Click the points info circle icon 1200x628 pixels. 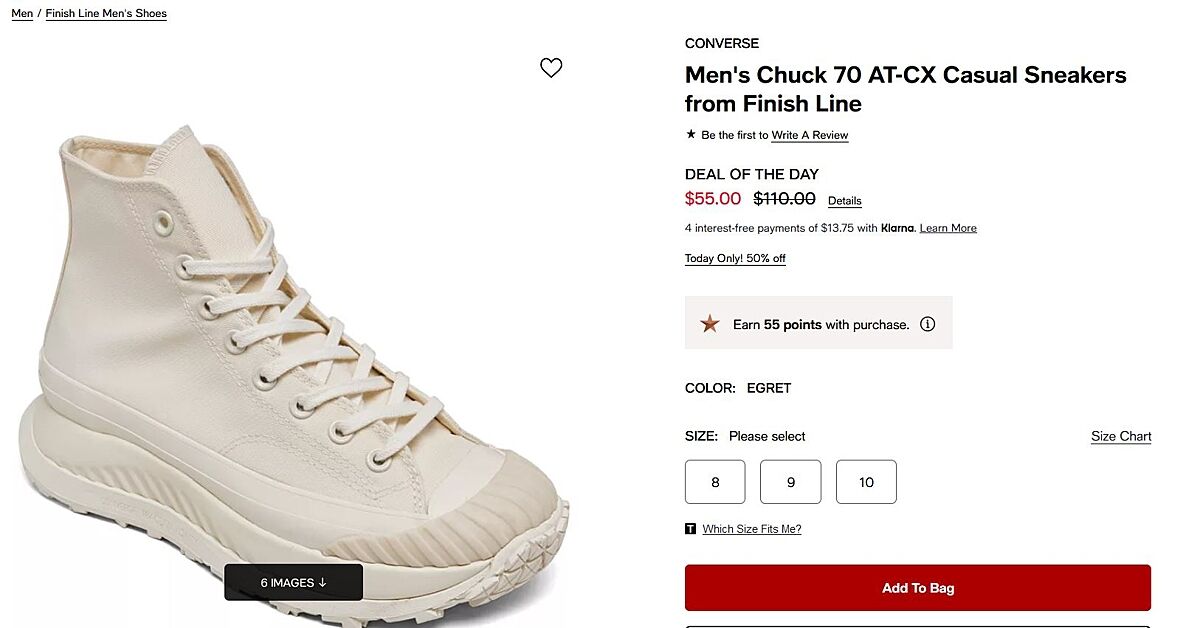(x=928, y=324)
